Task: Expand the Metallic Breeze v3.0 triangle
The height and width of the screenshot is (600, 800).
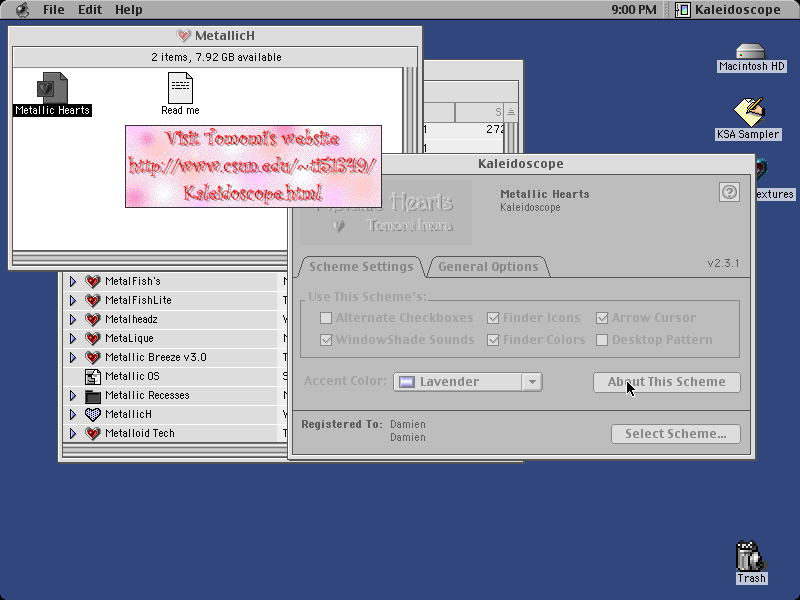Action: click(73, 357)
